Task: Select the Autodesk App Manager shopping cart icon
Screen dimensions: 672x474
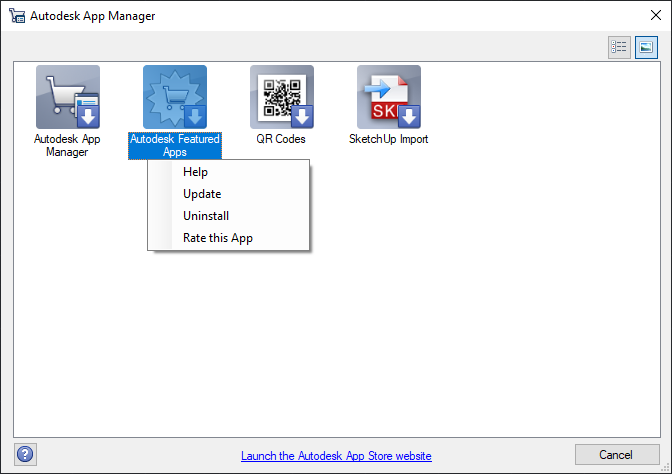Action: pyautogui.click(x=68, y=97)
